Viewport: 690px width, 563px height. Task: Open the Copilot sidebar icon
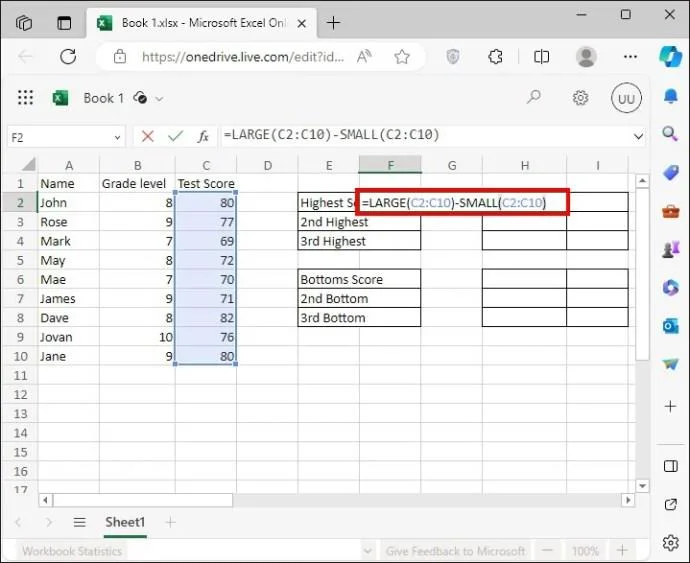click(x=671, y=56)
